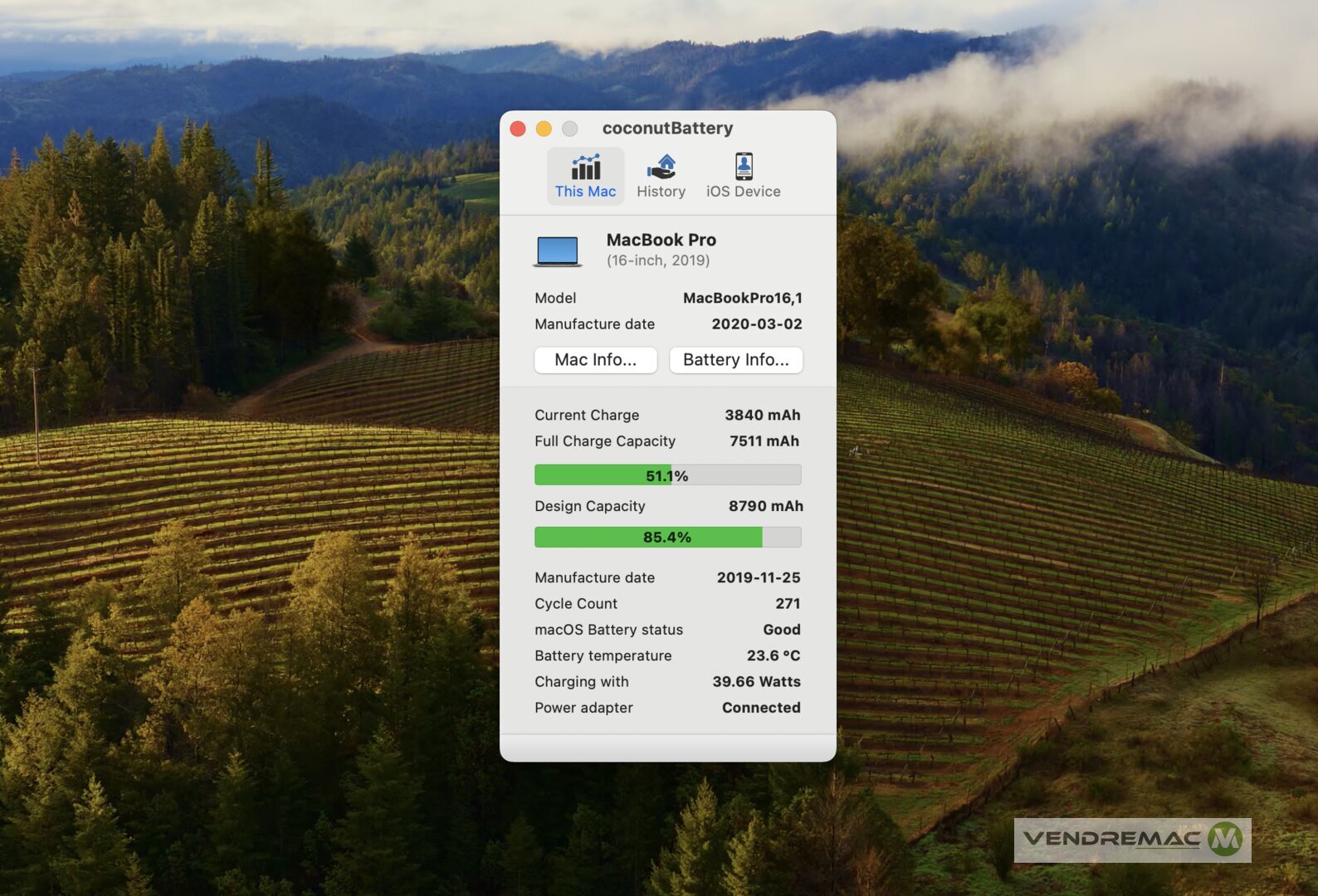Click the MacBookPro16,1 model identifier
Viewport: 1318px width, 896px height.
pyautogui.click(x=742, y=298)
